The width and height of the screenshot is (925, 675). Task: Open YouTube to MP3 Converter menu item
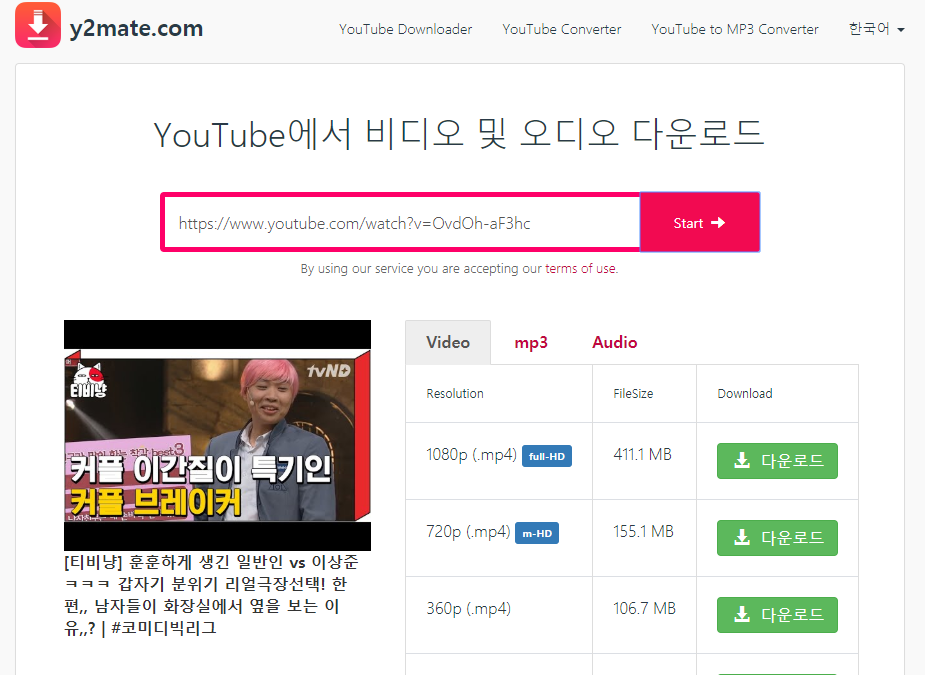(x=734, y=29)
